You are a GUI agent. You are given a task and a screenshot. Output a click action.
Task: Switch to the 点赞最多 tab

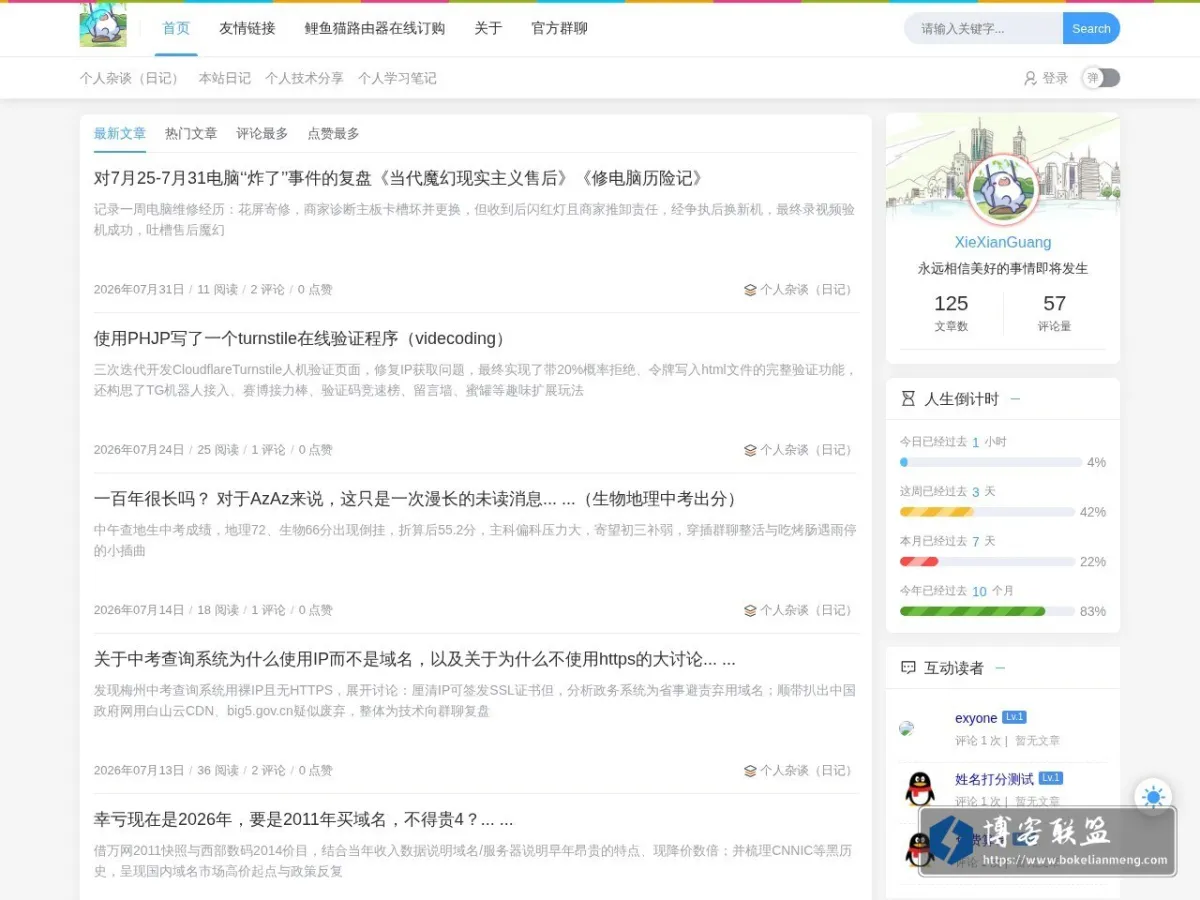pos(333,133)
